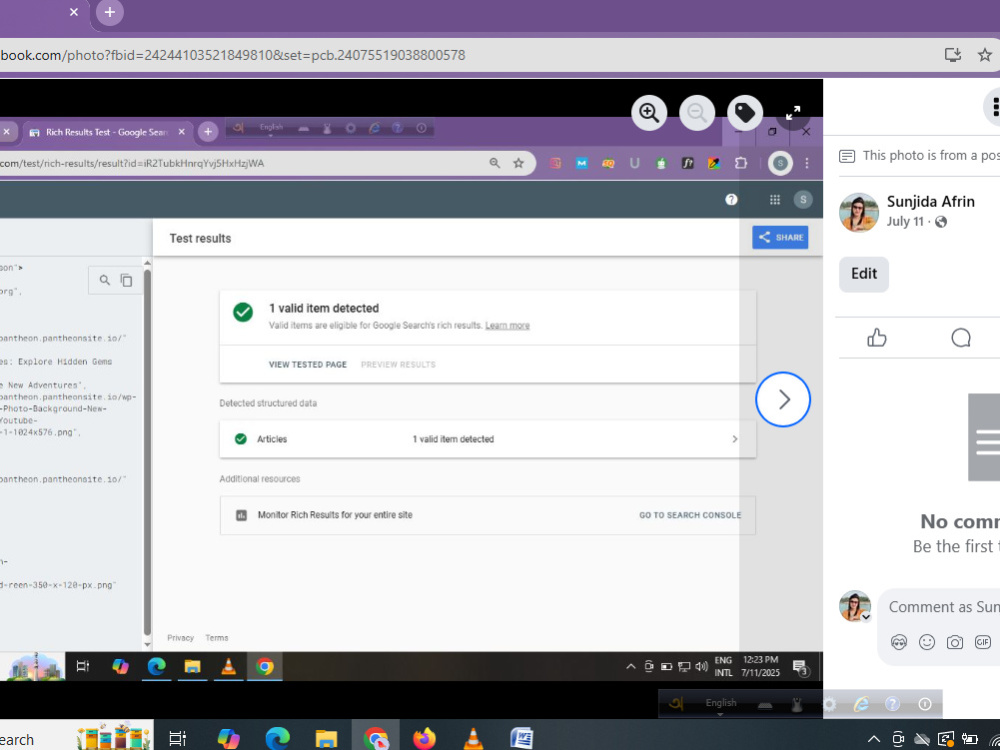This screenshot has height=750, width=1000.
Task: Click the July 11 post date
Action: pyautogui.click(x=905, y=221)
